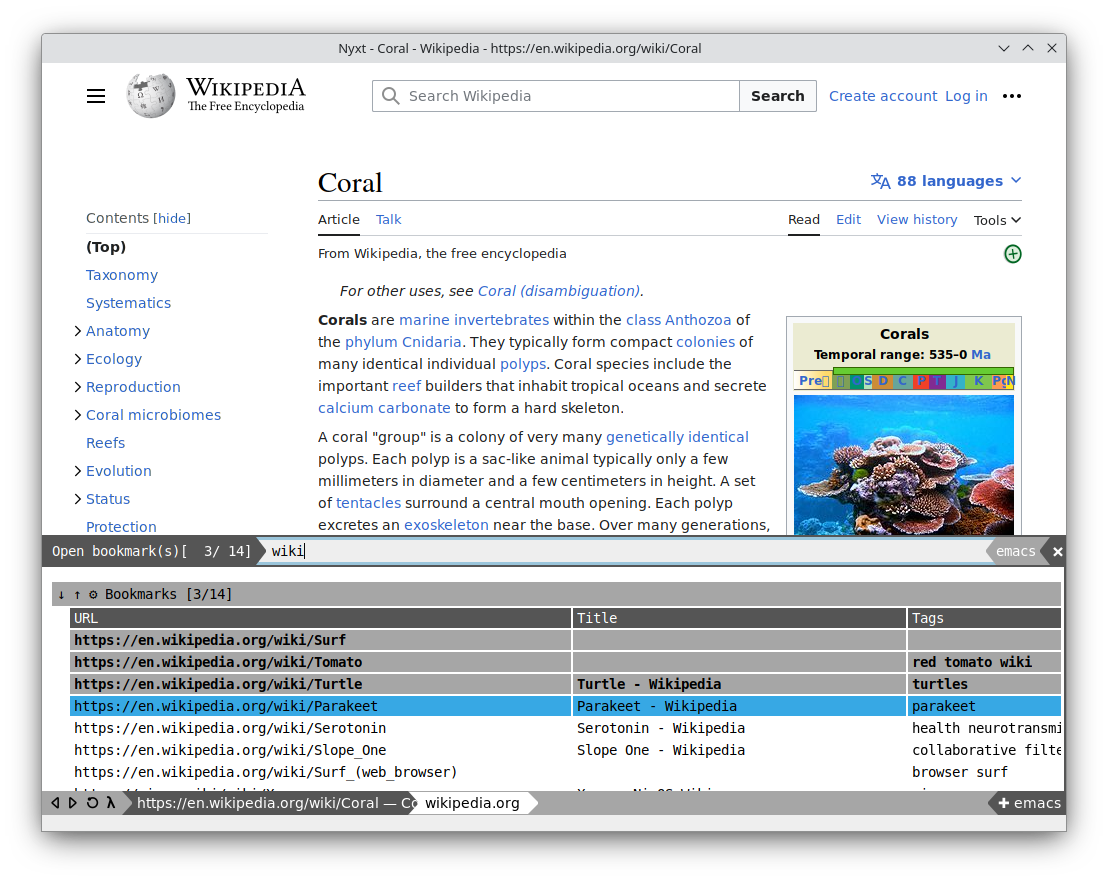Expand the Coral microbiomes contents entry
This screenshot has width=1108, height=881.
point(78,415)
